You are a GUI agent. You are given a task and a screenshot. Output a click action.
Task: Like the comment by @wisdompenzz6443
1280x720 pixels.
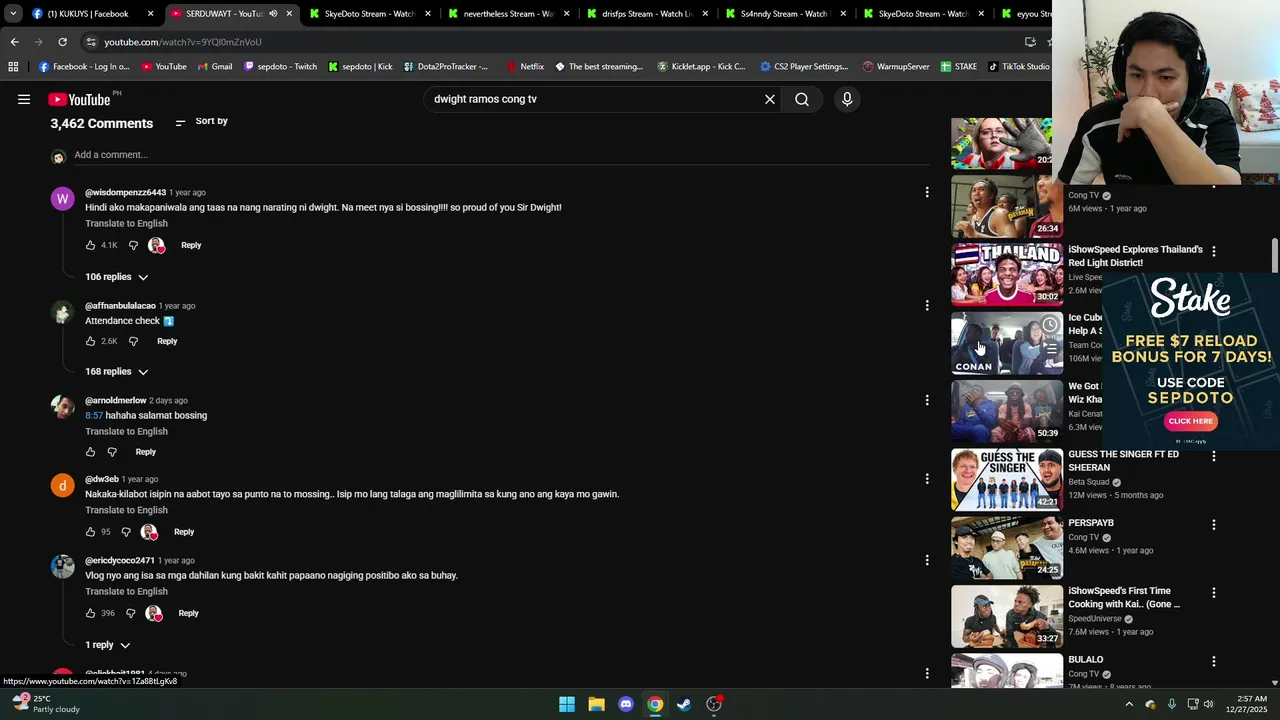(x=91, y=245)
